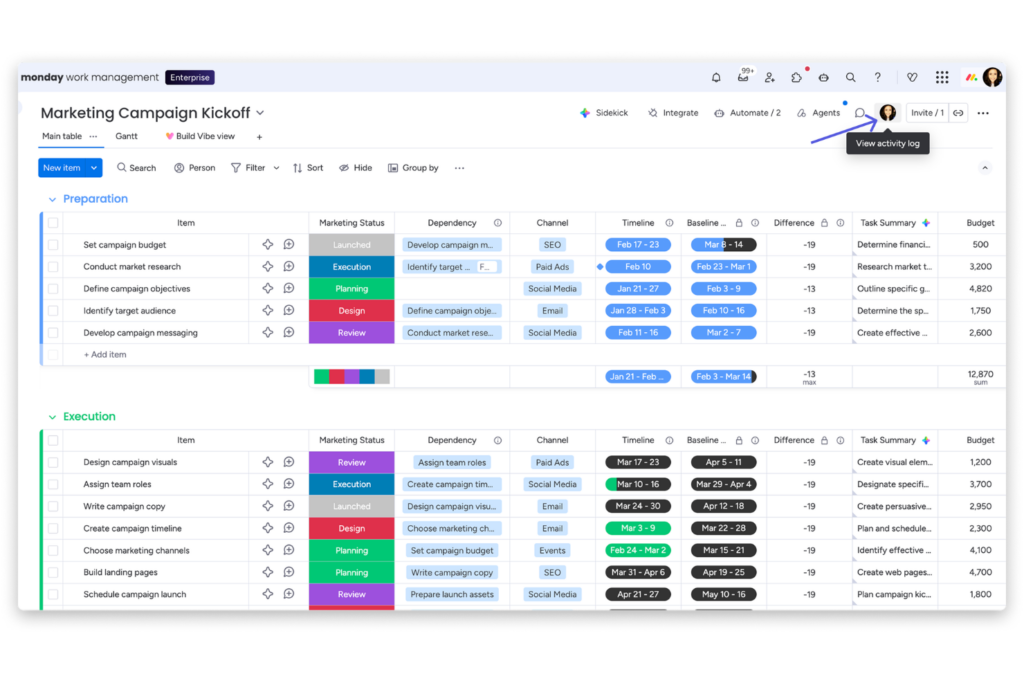Viewport: 1024px width, 683px height.
Task: Check the Set campaign budget row
Action: (53, 245)
